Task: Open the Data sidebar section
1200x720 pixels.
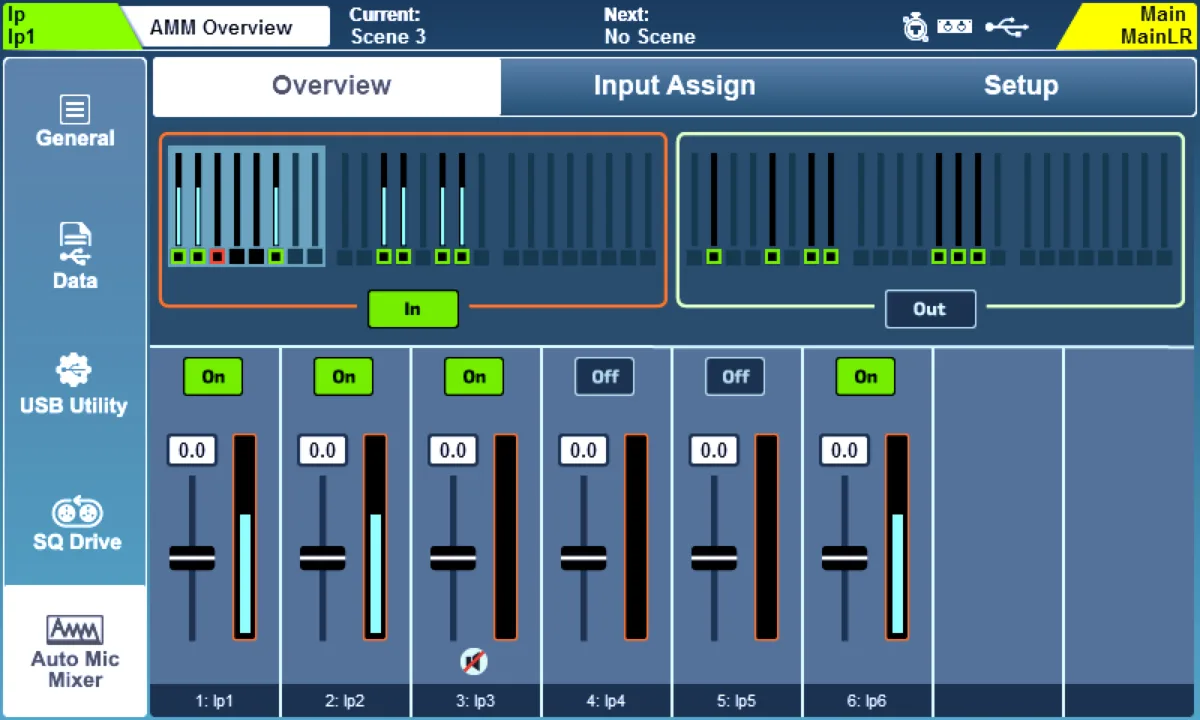Action: [75, 258]
